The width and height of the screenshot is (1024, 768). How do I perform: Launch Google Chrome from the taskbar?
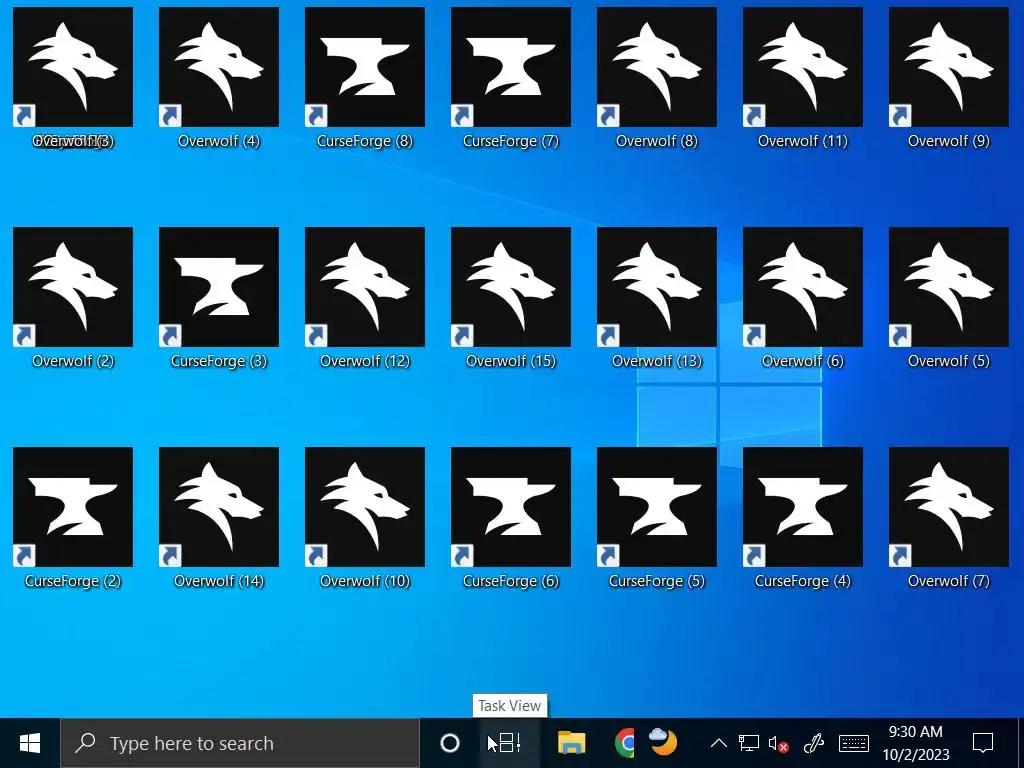click(x=625, y=743)
